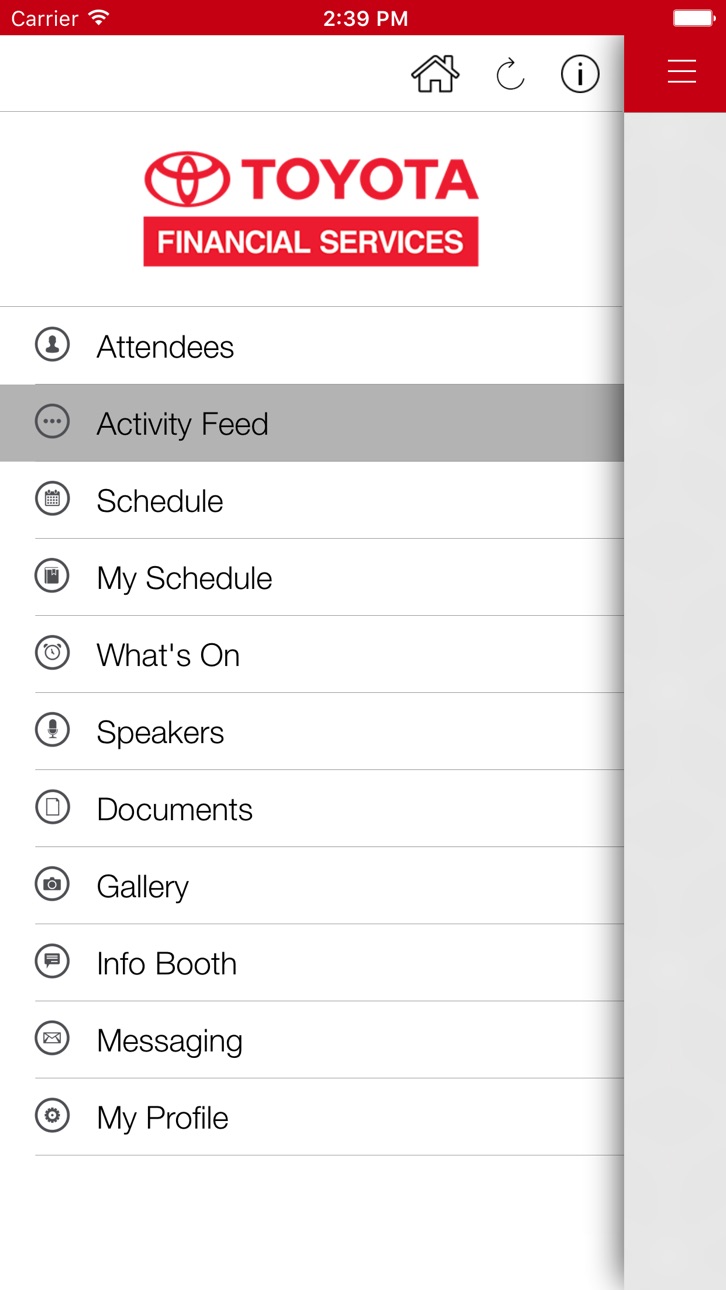Screen dimensions: 726x1290
Task: Click the Toyota Financial Services logo
Action: click(x=311, y=209)
